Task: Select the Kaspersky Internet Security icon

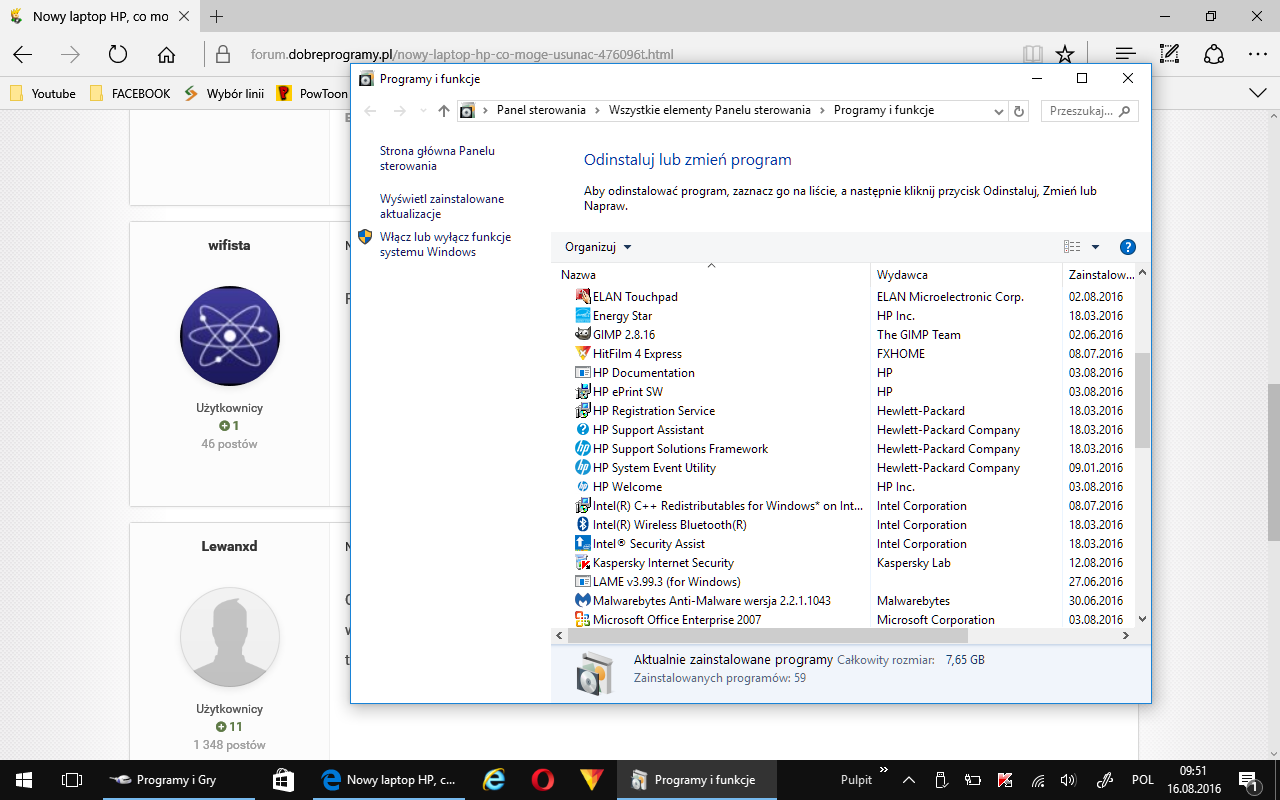Action: coord(583,563)
